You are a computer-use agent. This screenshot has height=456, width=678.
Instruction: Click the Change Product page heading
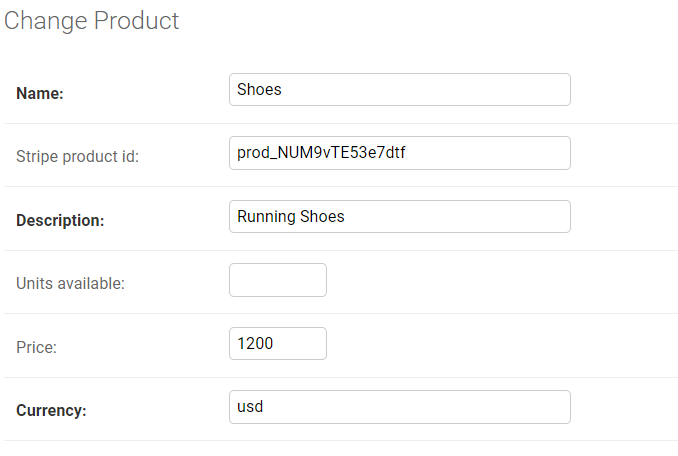91,21
